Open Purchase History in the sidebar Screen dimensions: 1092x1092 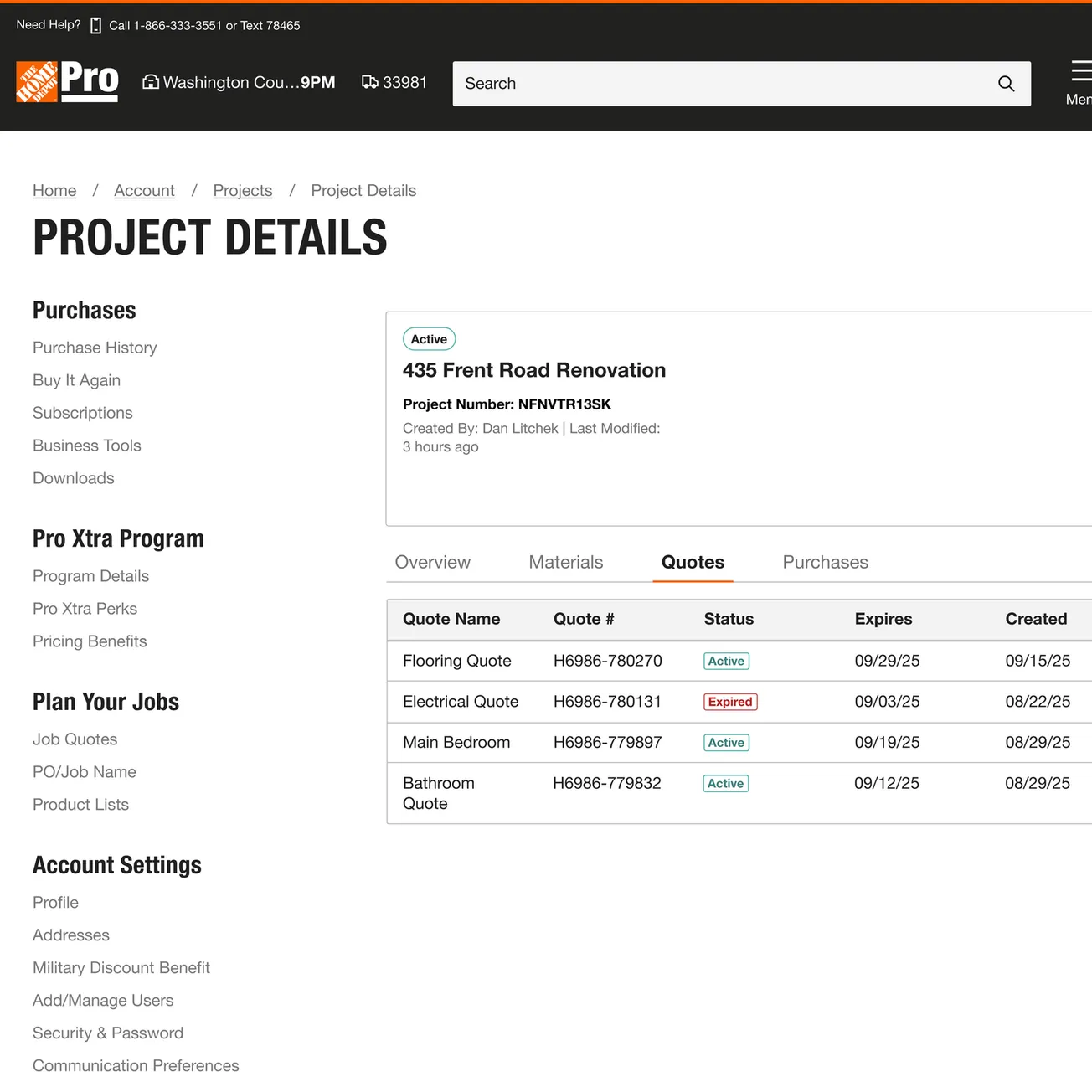[95, 348]
